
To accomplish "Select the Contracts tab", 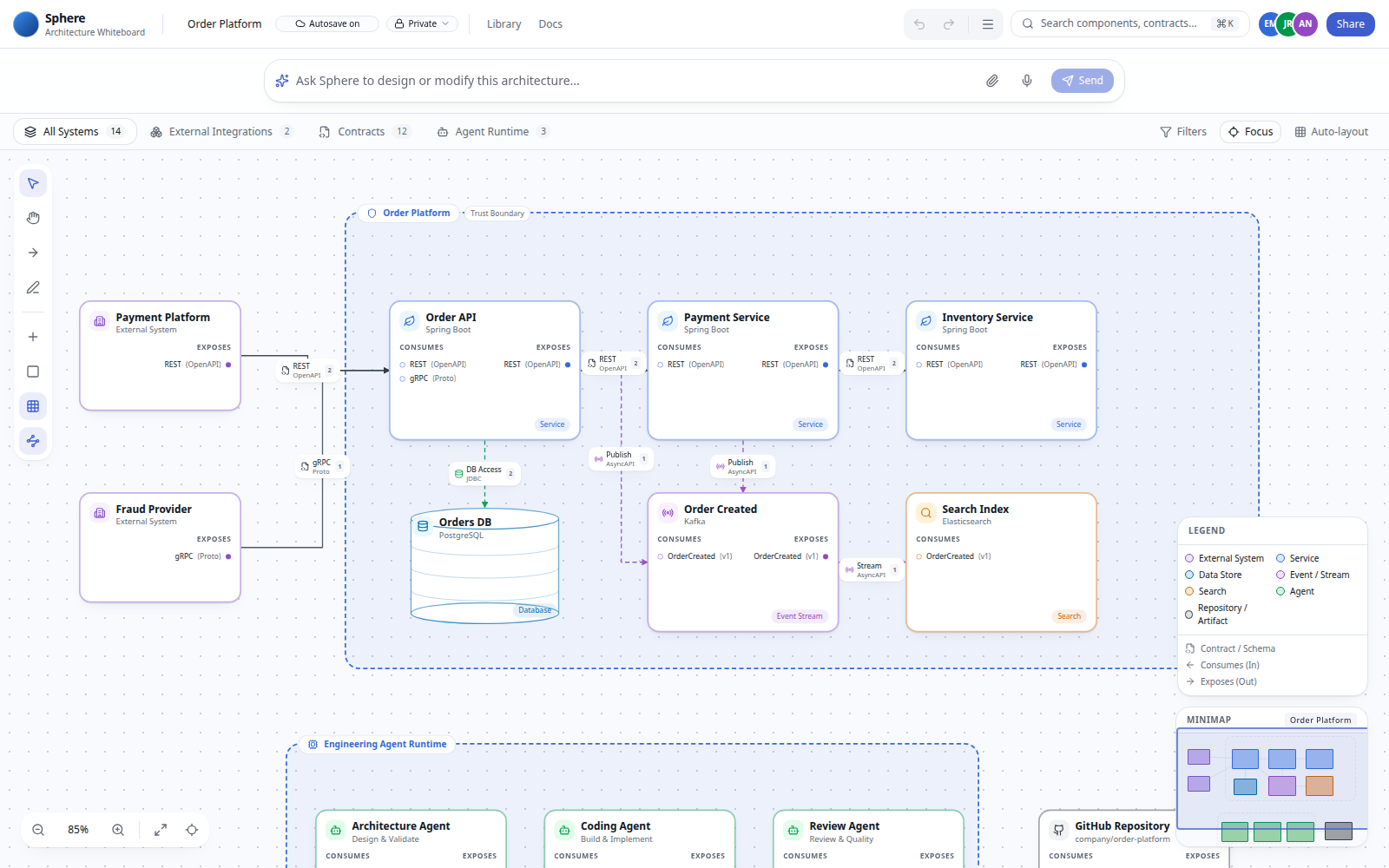I will [364, 132].
